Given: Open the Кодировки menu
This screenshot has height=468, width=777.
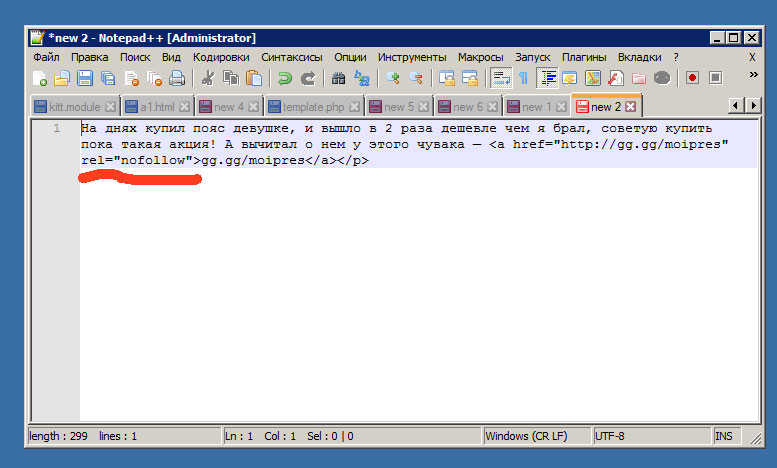Looking at the screenshot, I should 221,57.
